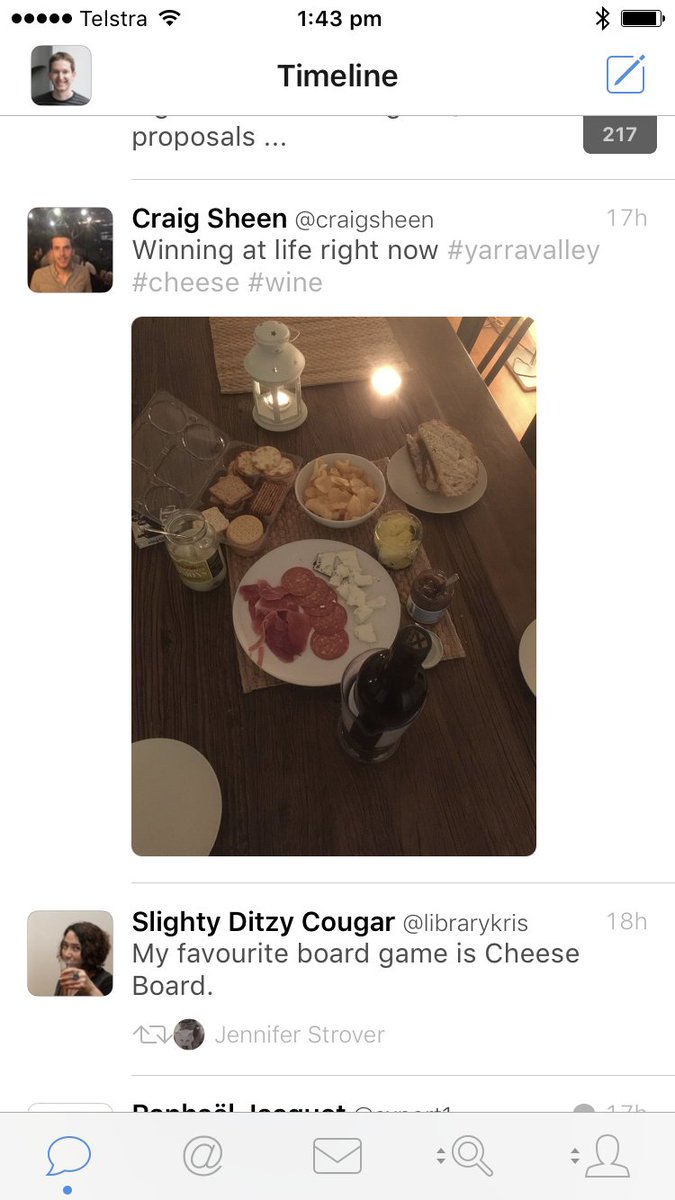Tap the retweet icon under Cheese Board tweet
Screen dimensions: 675x1200
pos(152,1035)
